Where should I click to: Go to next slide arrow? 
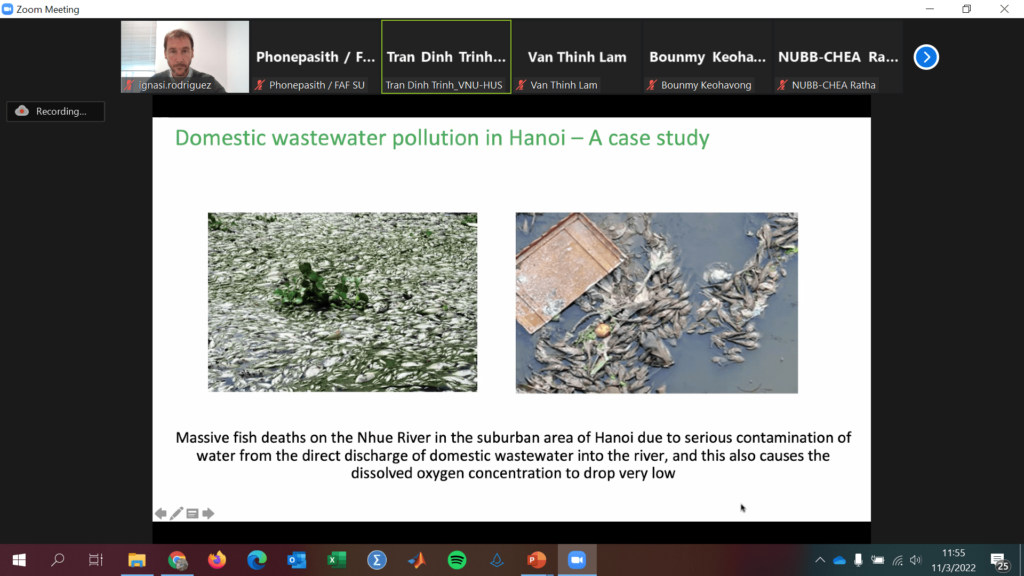coord(208,513)
